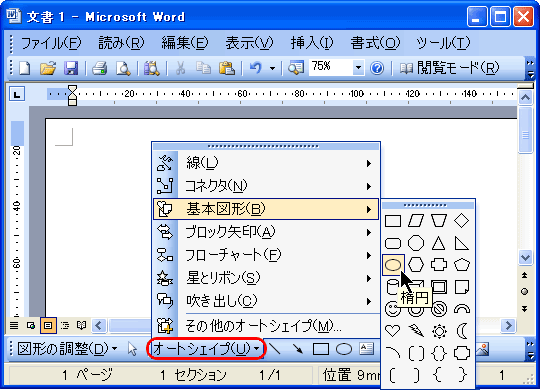
Task: Select the double brace shape
Action: click(439, 353)
